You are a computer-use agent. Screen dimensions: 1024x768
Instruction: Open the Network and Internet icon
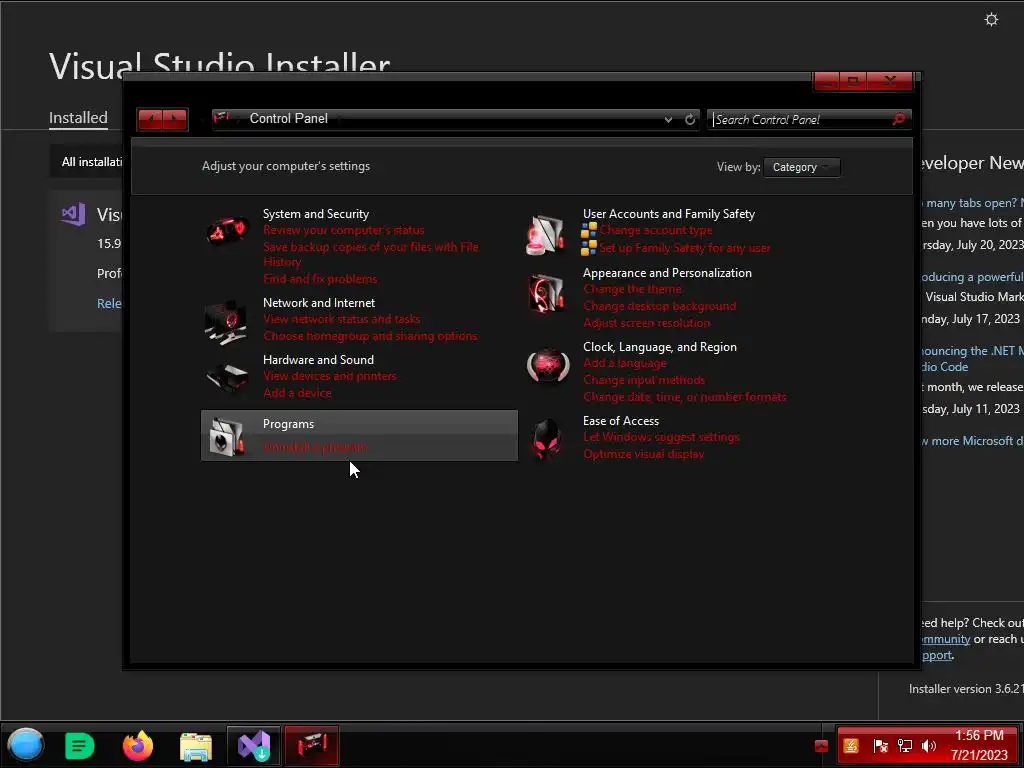[226, 322]
